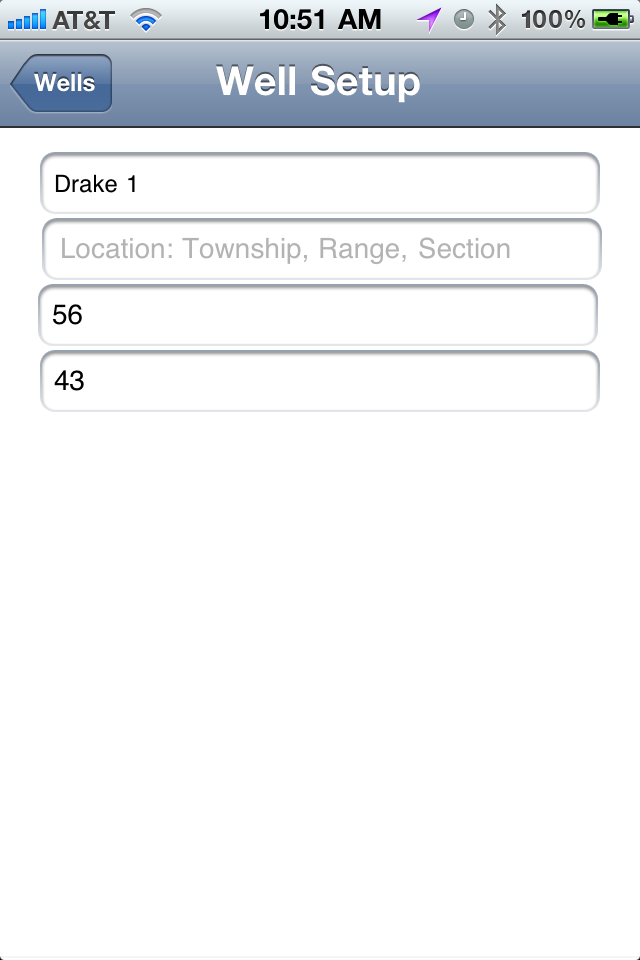This screenshot has height=960, width=640.
Task: Tap the word Section in placeholder
Action: tap(464, 249)
